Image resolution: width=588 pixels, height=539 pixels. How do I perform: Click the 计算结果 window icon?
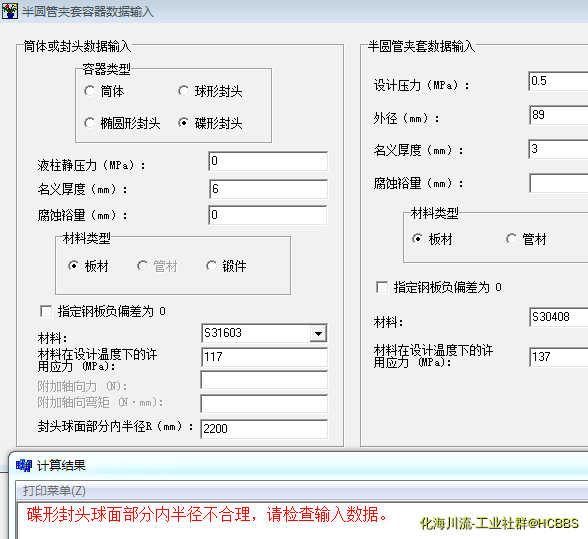click(24, 465)
